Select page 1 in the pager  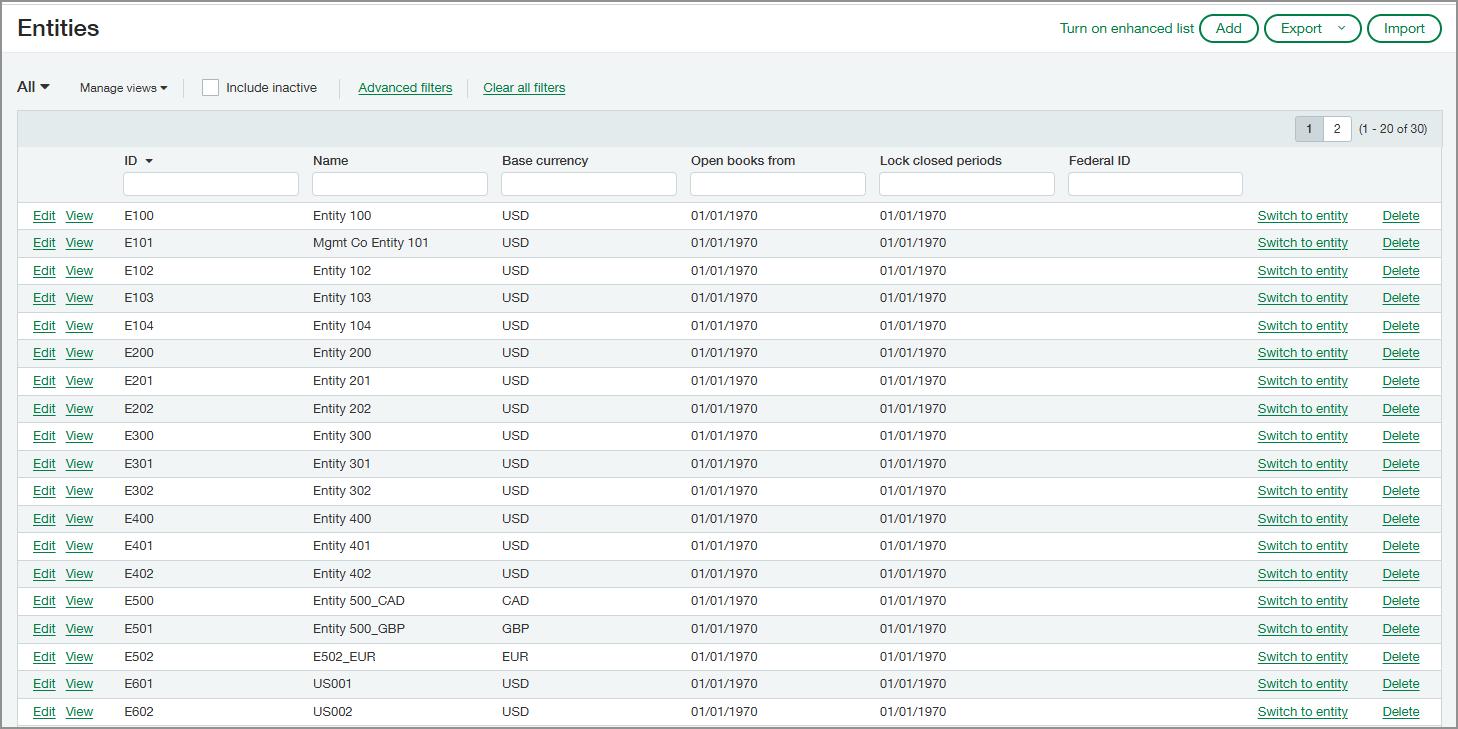click(x=1309, y=128)
